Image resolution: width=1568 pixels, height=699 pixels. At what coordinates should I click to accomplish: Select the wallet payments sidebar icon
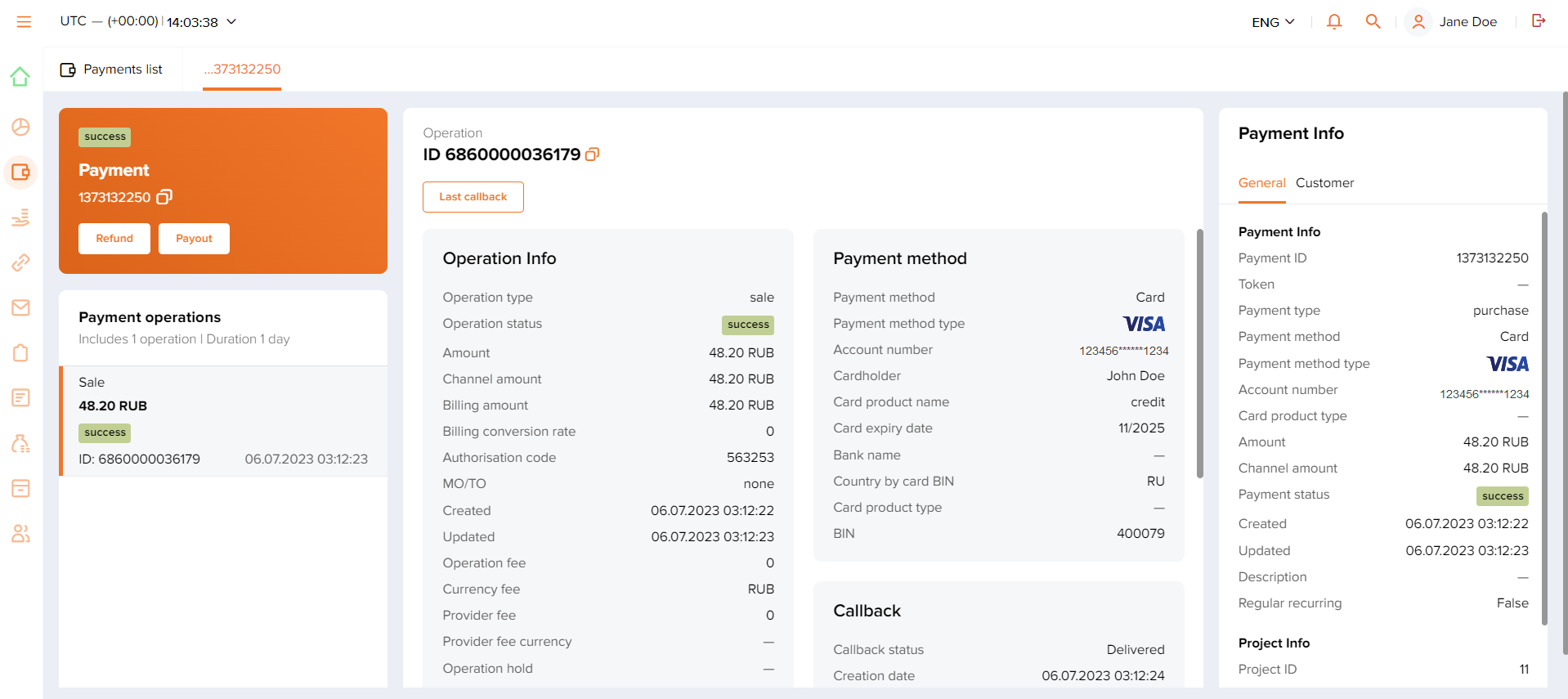20,173
